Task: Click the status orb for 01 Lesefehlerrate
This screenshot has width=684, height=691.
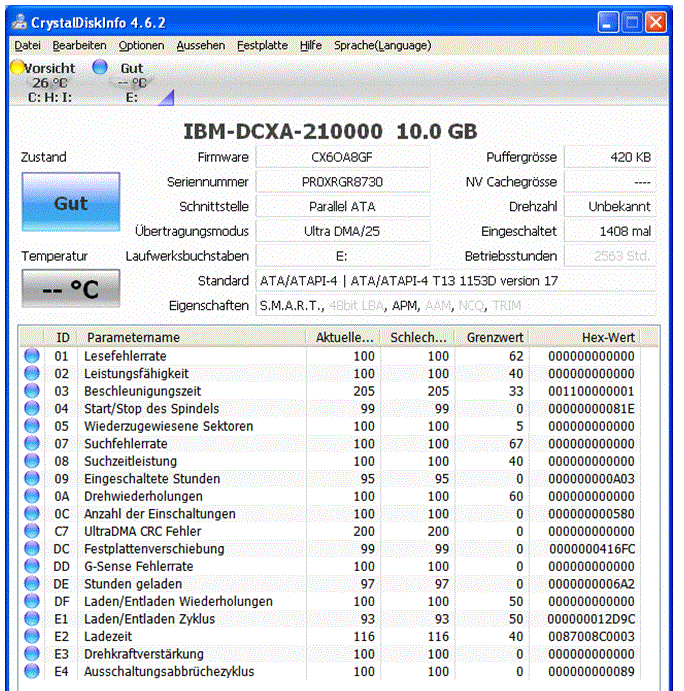Action: [32, 356]
